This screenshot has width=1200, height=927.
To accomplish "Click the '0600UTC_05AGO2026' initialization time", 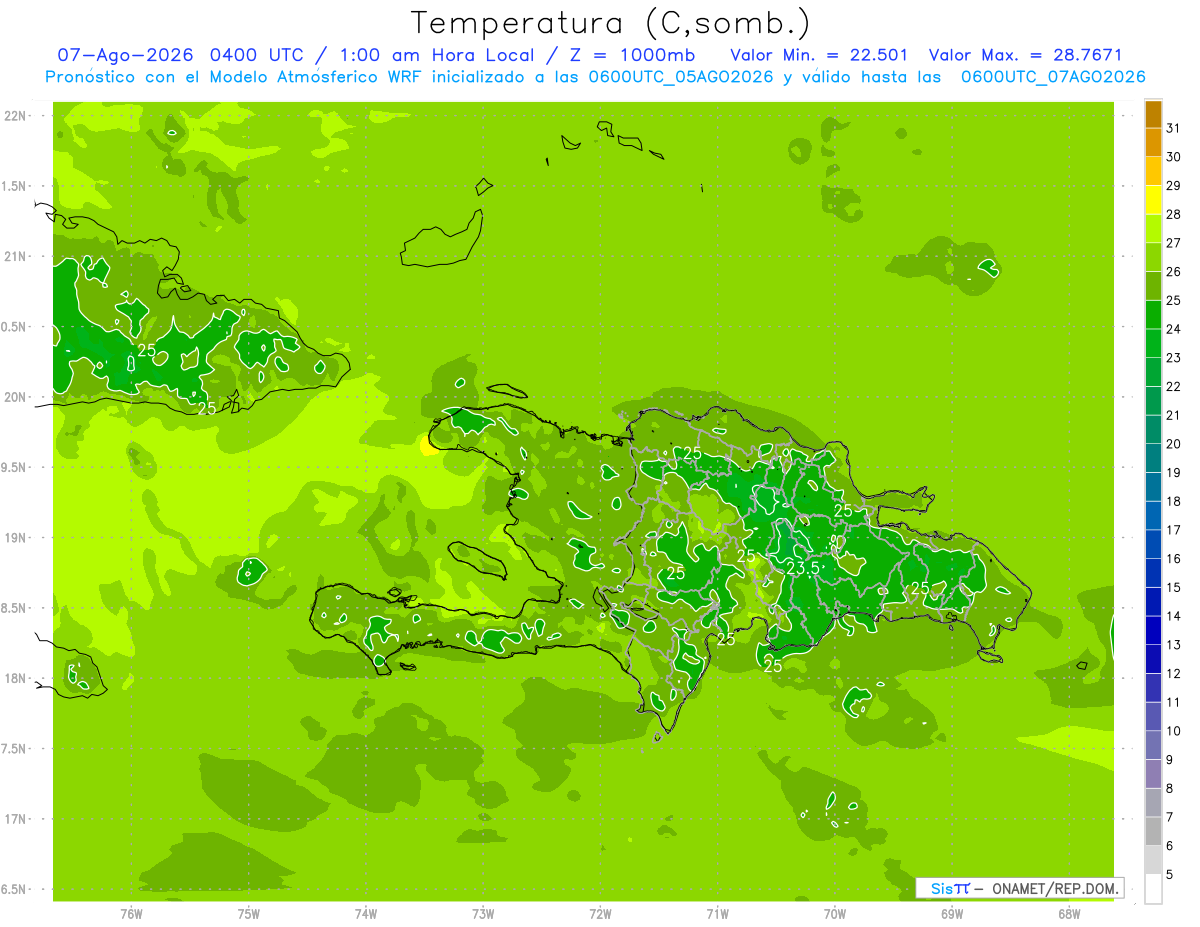I will [681, 77].
